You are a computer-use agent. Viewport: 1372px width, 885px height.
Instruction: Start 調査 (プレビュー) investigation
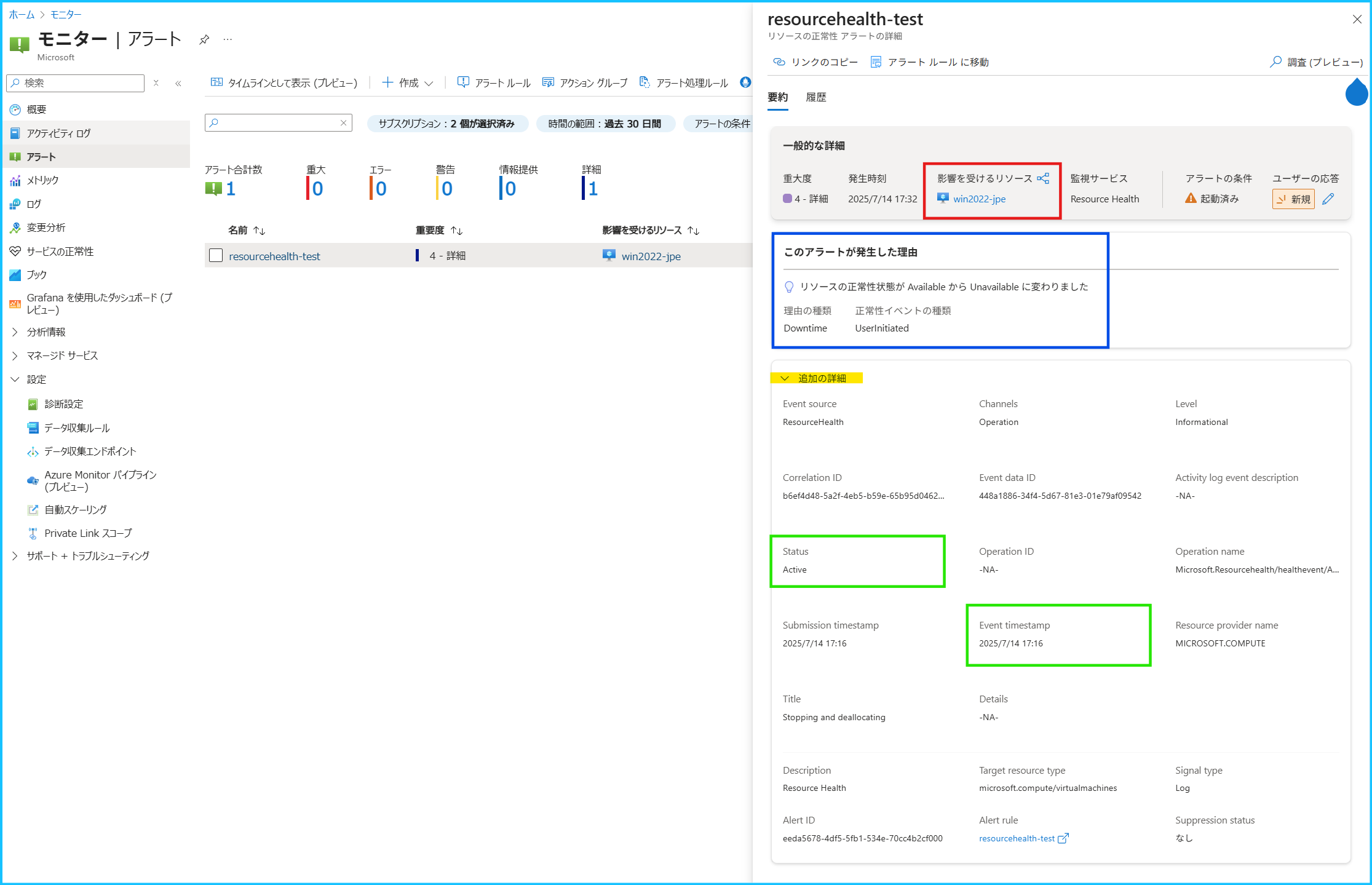pos(1317,62)
